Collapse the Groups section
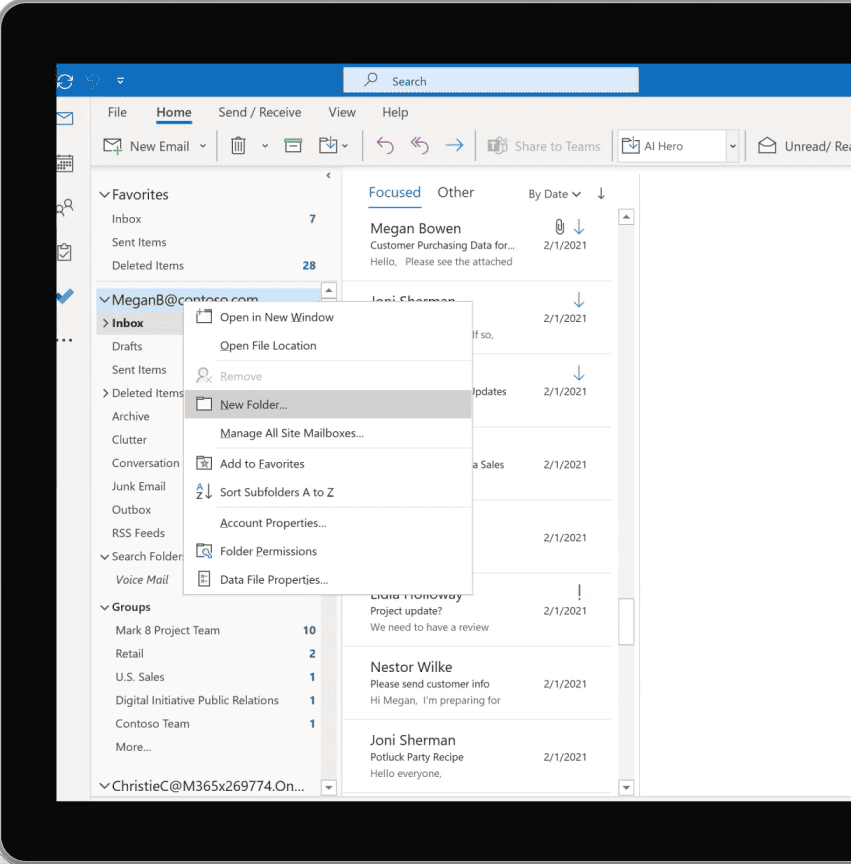 pos(104,607)
